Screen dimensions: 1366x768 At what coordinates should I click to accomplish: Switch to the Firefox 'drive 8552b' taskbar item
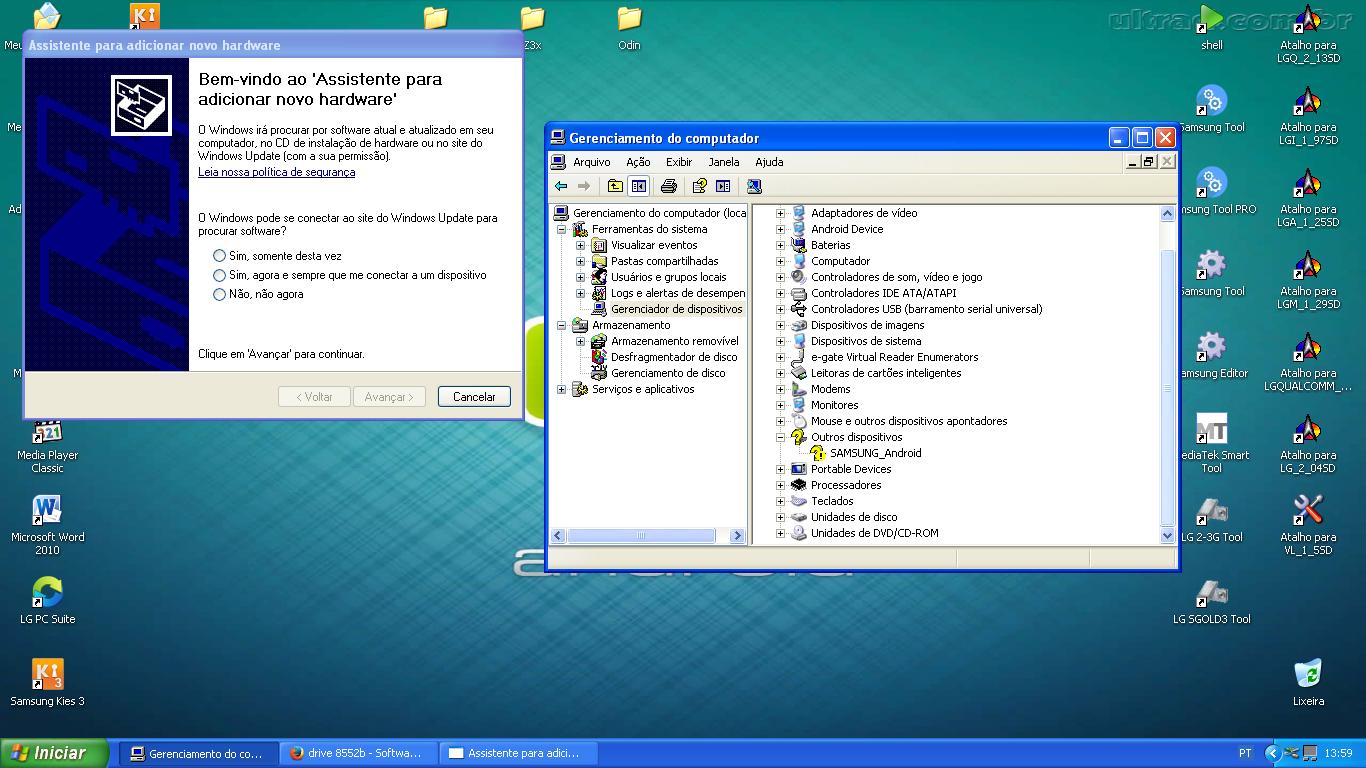[357, 753]
